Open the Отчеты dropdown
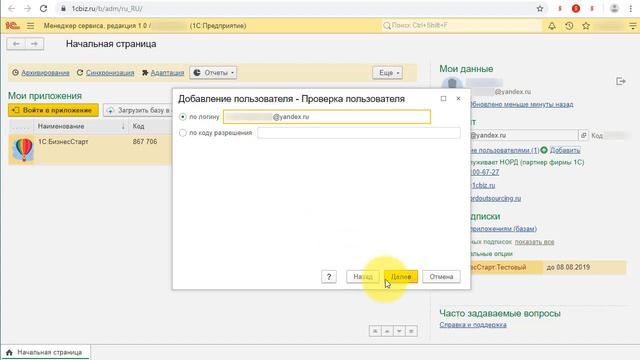Image resolution: width=640 pixels, height=360 pixels. pyautogui.click(x=213, y=73)
